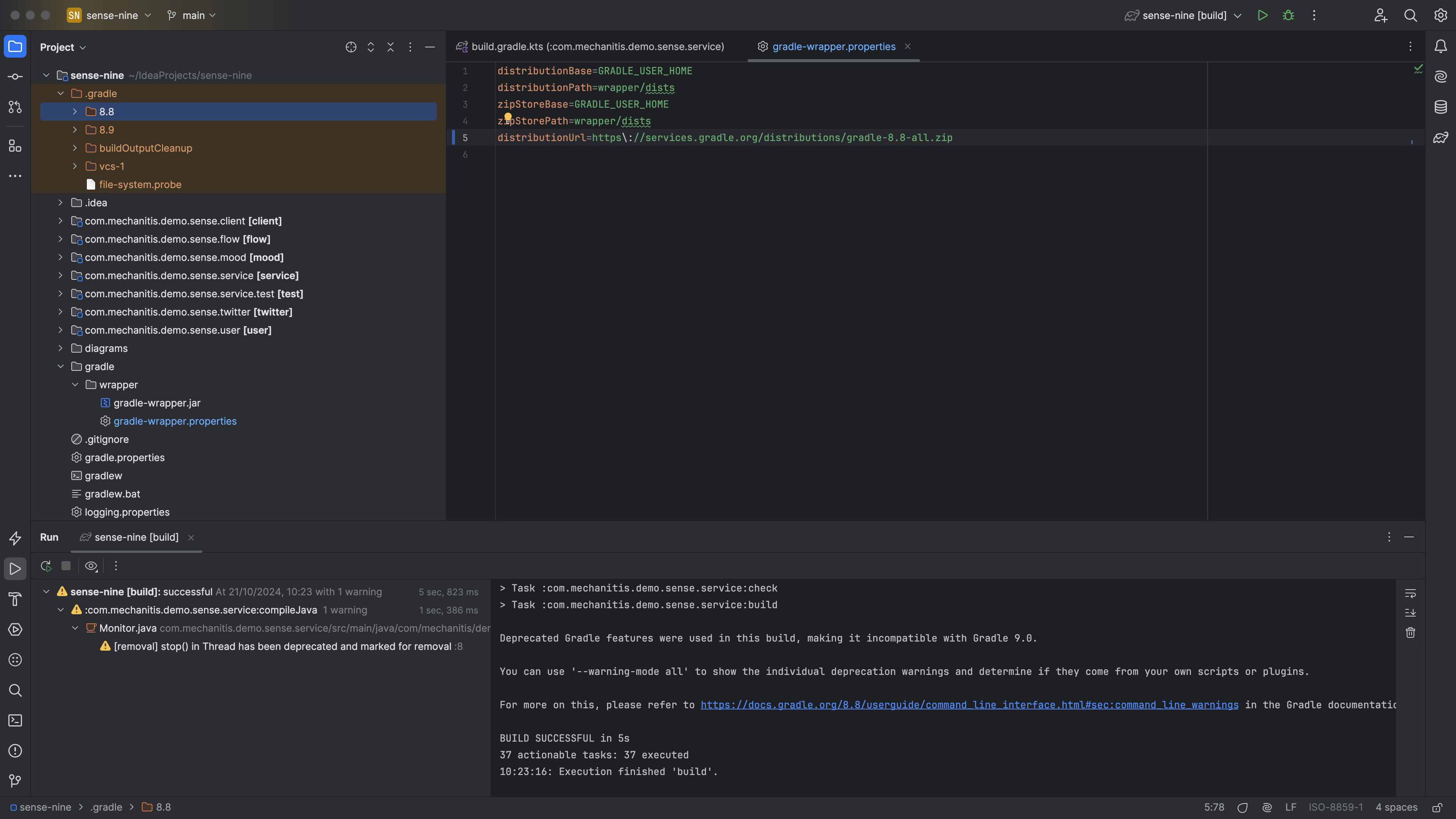Open the Terminal tool window
The image size is (1456, 819).
(x=15, y=721)
